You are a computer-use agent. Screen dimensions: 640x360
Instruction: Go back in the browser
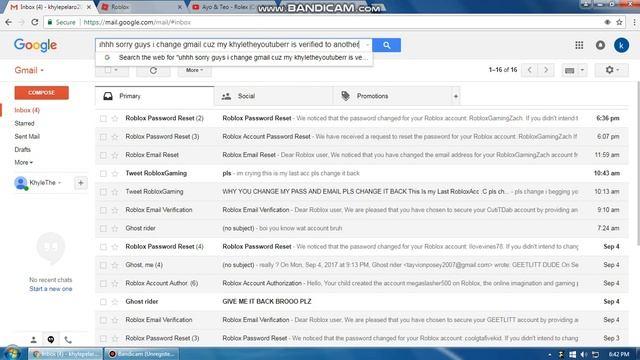click(x=9, y=22)
